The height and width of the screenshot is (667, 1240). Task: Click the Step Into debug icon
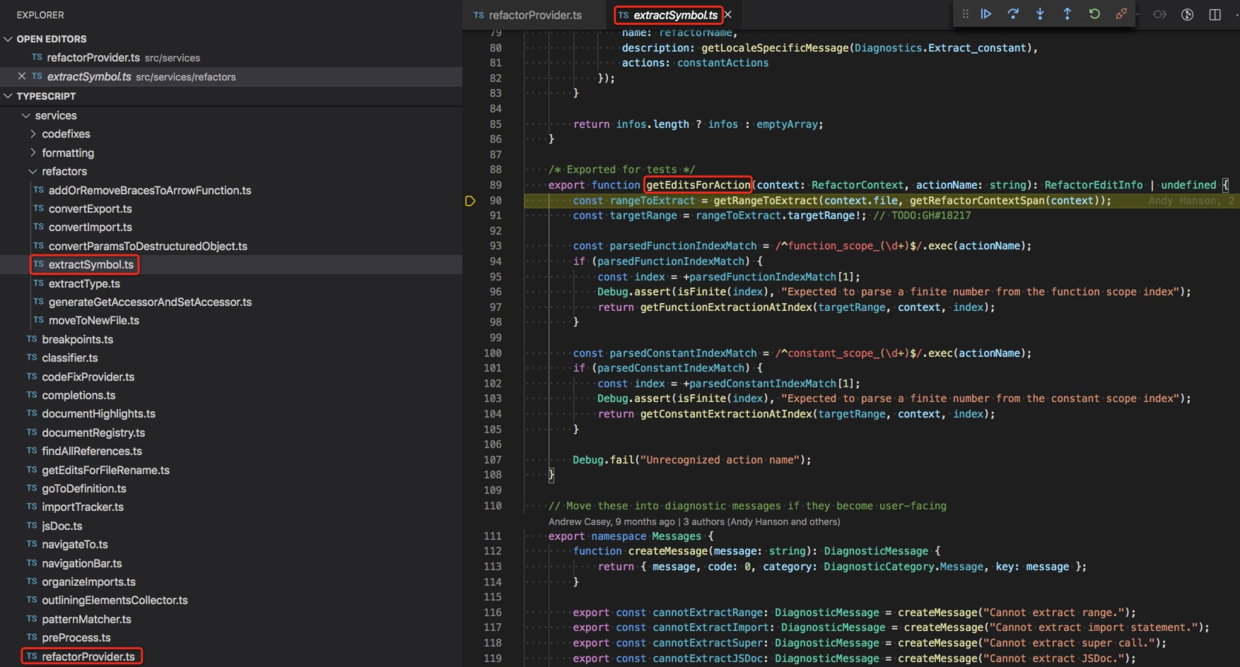(1040, 14)
